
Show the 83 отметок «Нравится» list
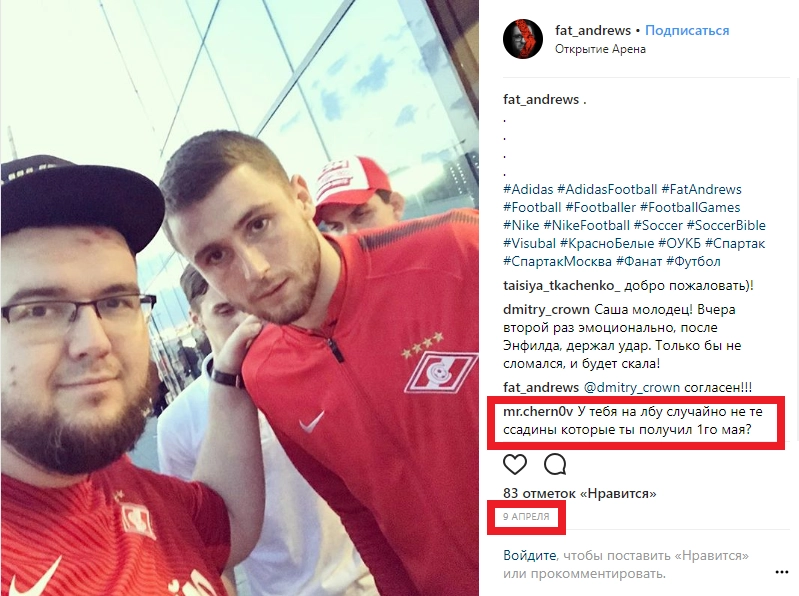579,493
